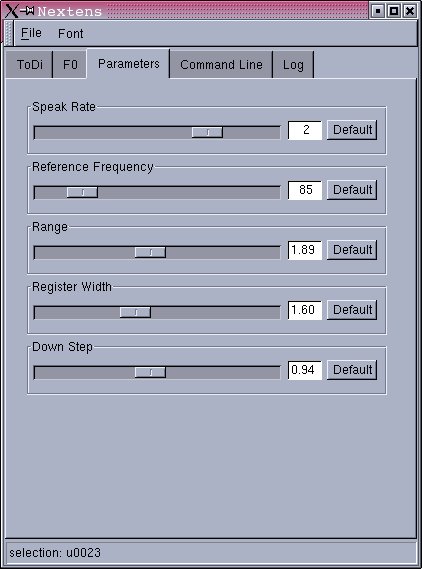
Task: Click the Reference Frequency slider thumb
Action: pyautogui.click(x=82, y=192)
